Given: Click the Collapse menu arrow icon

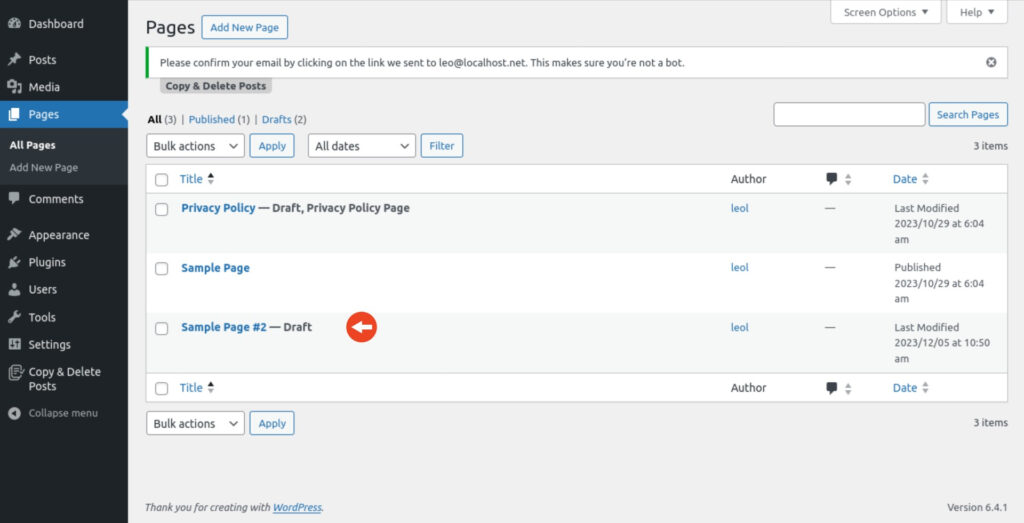Looking at the screenshot, I should [x=14, y=413].
